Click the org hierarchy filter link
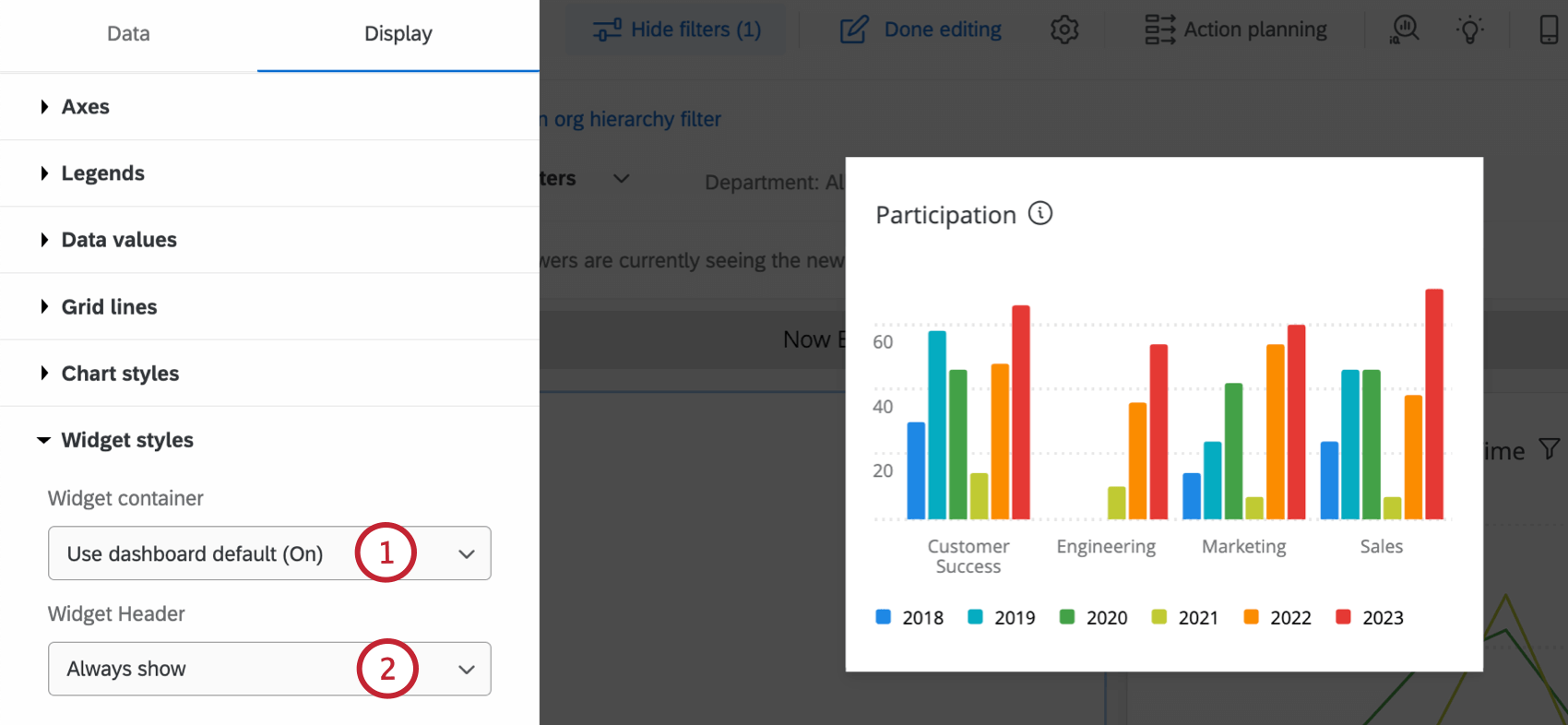 point(636,119)
